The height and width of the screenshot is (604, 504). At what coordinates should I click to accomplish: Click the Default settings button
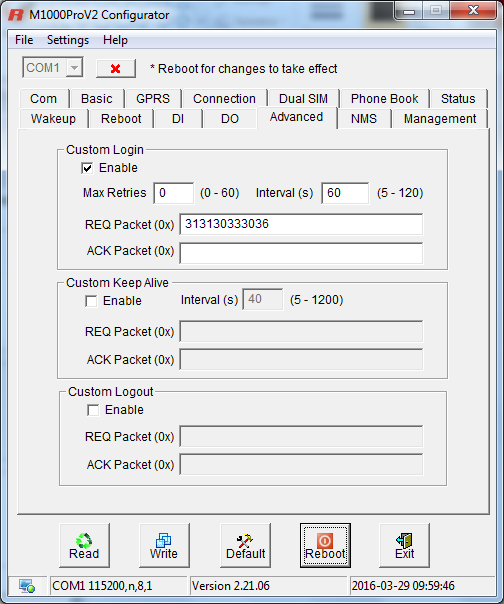point(245,545)
